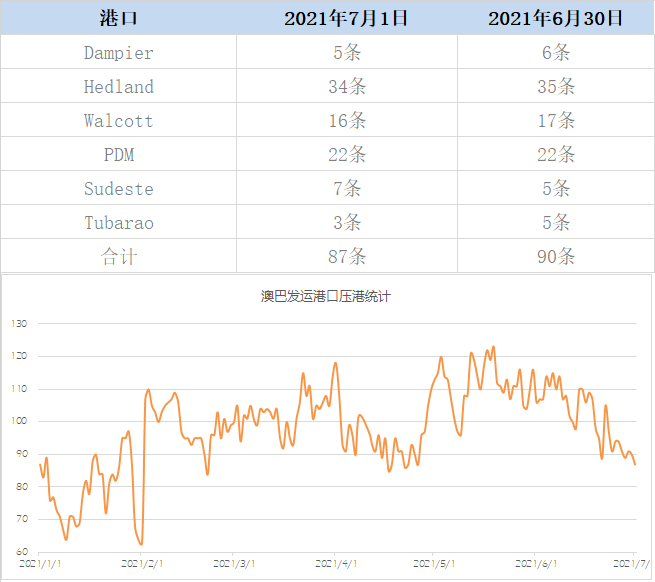The width and height of the screenshot is (655, 582).
Task: Click the 2021/2/1 x-axis label
Action: pyautogui.click(x=140, y=564)
